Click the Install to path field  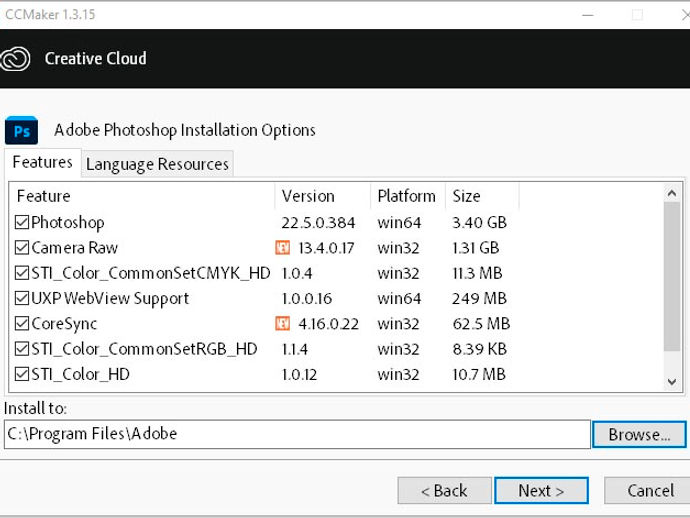click(x=297, y=434)
